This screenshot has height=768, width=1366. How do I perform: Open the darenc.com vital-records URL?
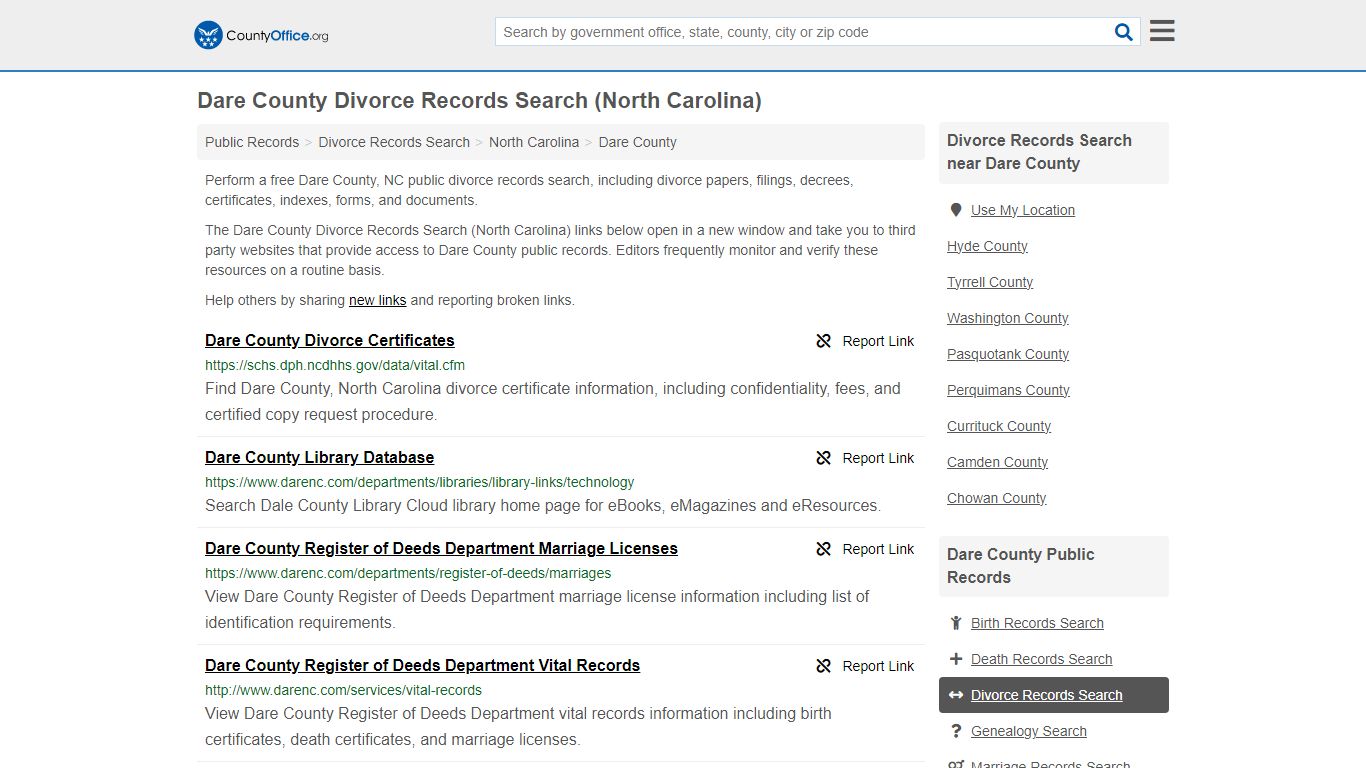pyautogui.click(x=343, y=690)
